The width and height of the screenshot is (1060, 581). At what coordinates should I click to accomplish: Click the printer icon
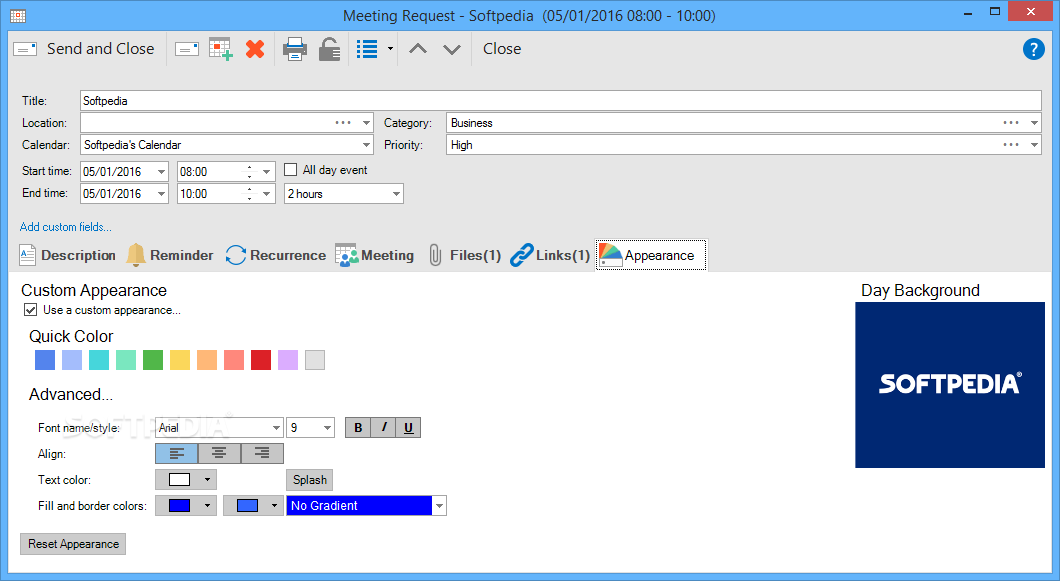(295, 49)
